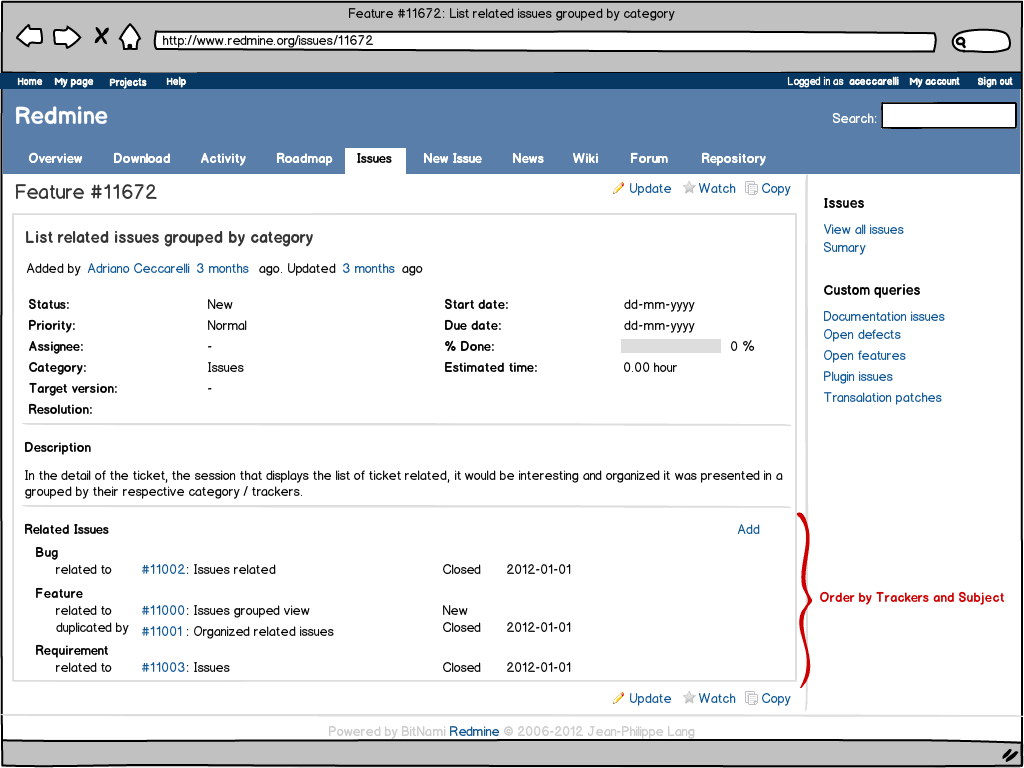Click the bottom Update link
Viewport: 1024px width, 768px height.
pyautogui.click(x=650, y=699)
